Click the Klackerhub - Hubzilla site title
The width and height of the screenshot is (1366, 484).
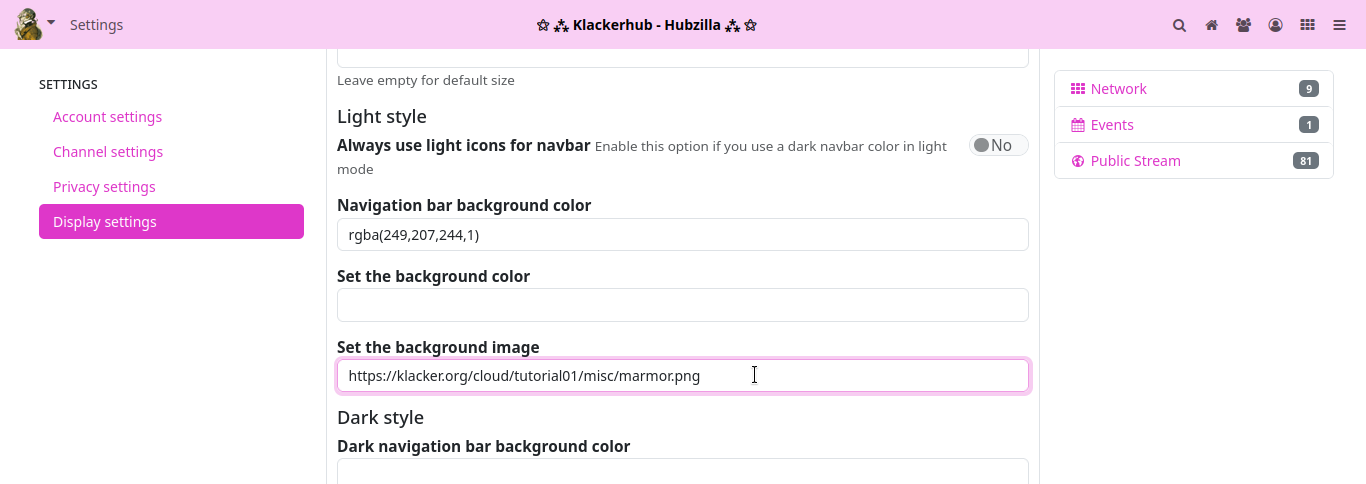[646, 25]
